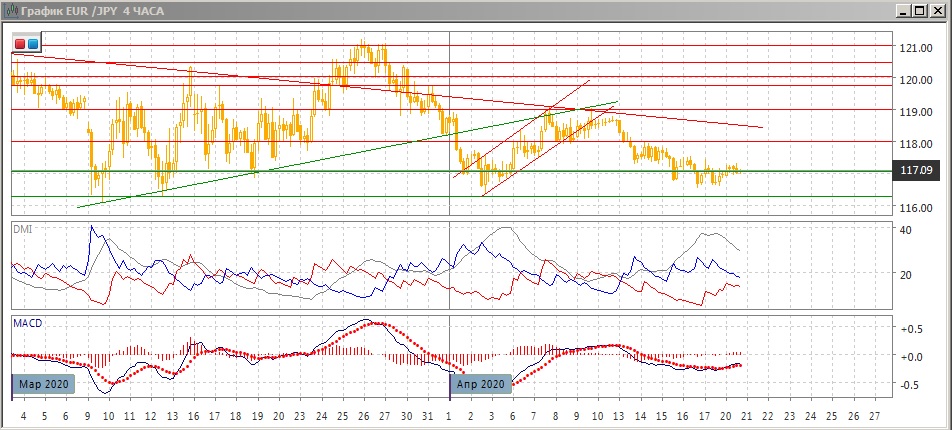Click the blue square button on chart
Screen dimensions: 952x430
click(33, 44)
